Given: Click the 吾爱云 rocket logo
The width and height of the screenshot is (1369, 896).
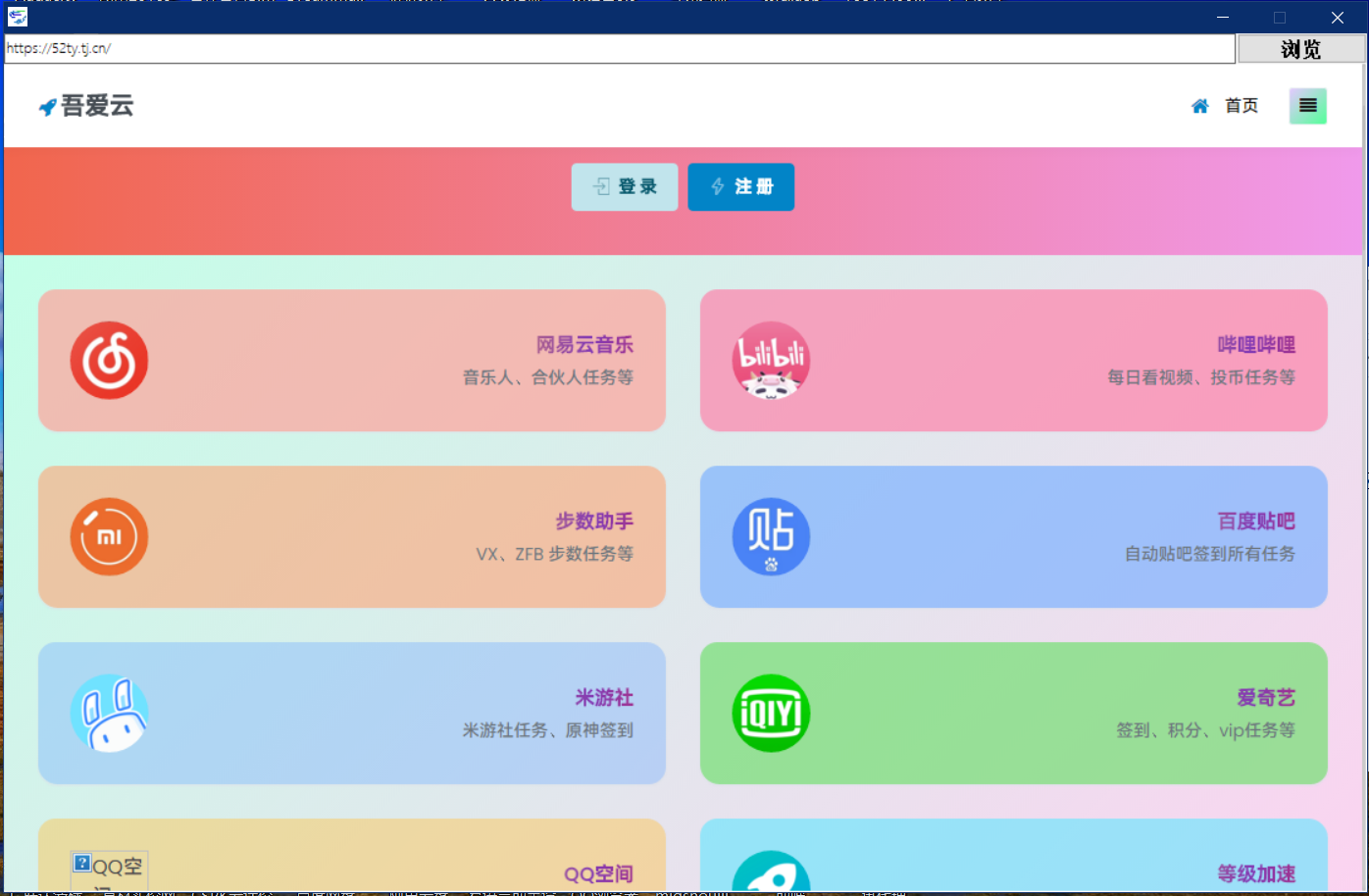Looking at the screenshot, I should pyautogui.click(x=47, y=106).
